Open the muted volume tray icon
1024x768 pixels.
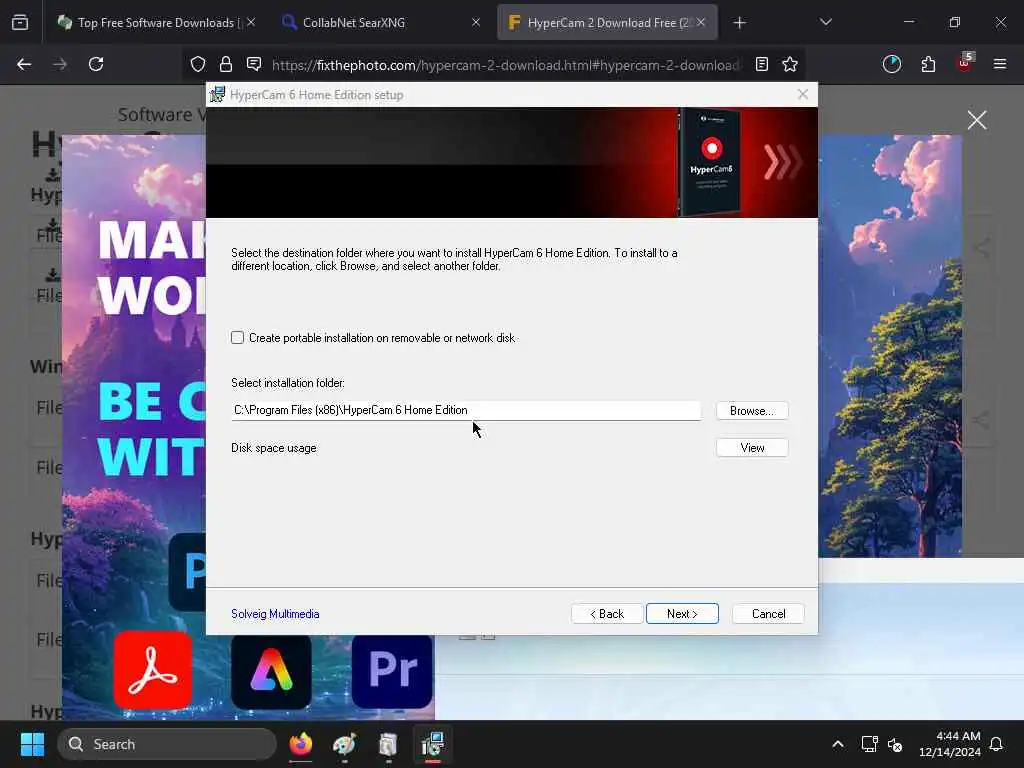tap(895, 744)
